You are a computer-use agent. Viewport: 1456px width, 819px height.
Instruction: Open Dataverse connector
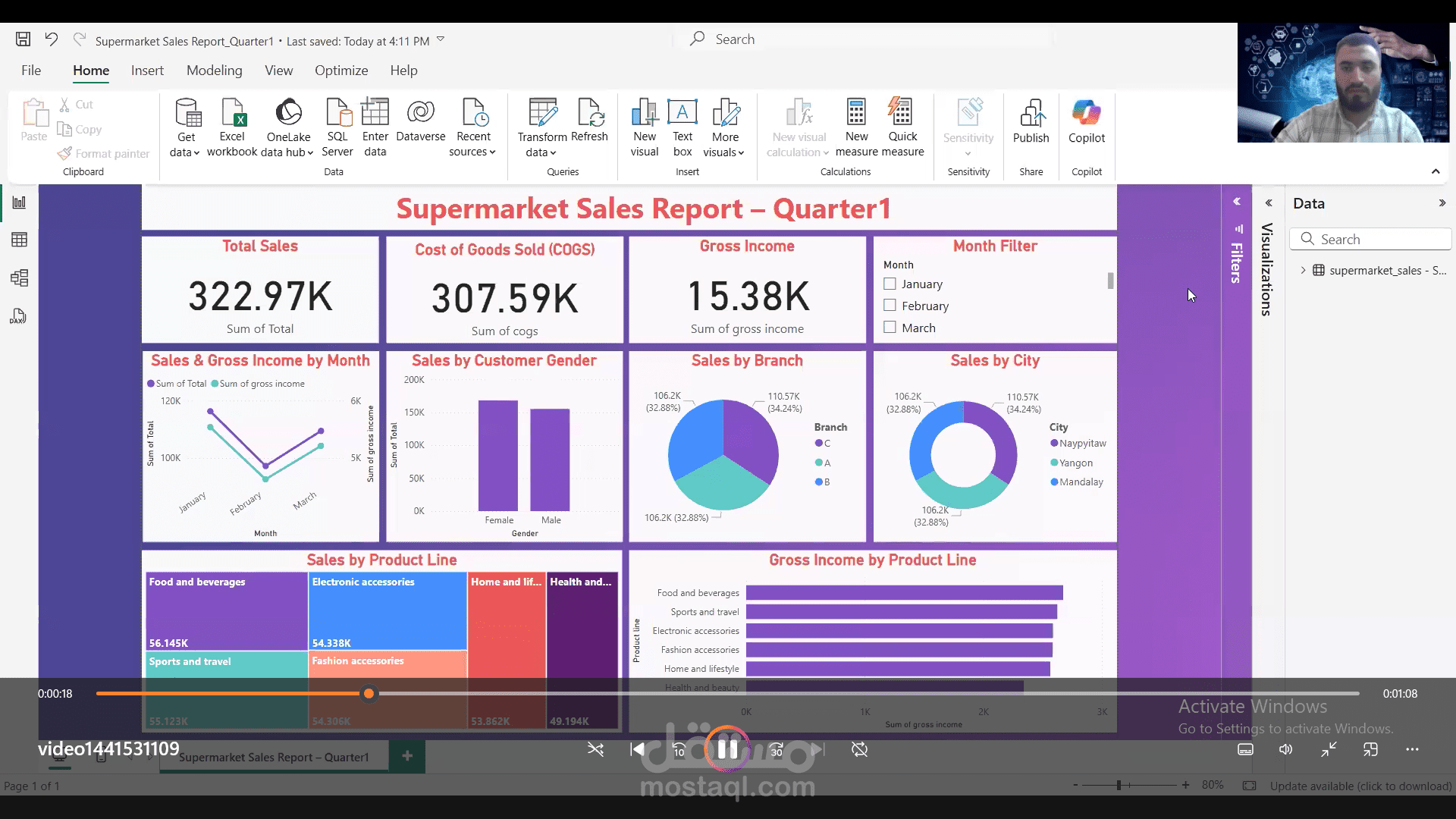point(421,121)
